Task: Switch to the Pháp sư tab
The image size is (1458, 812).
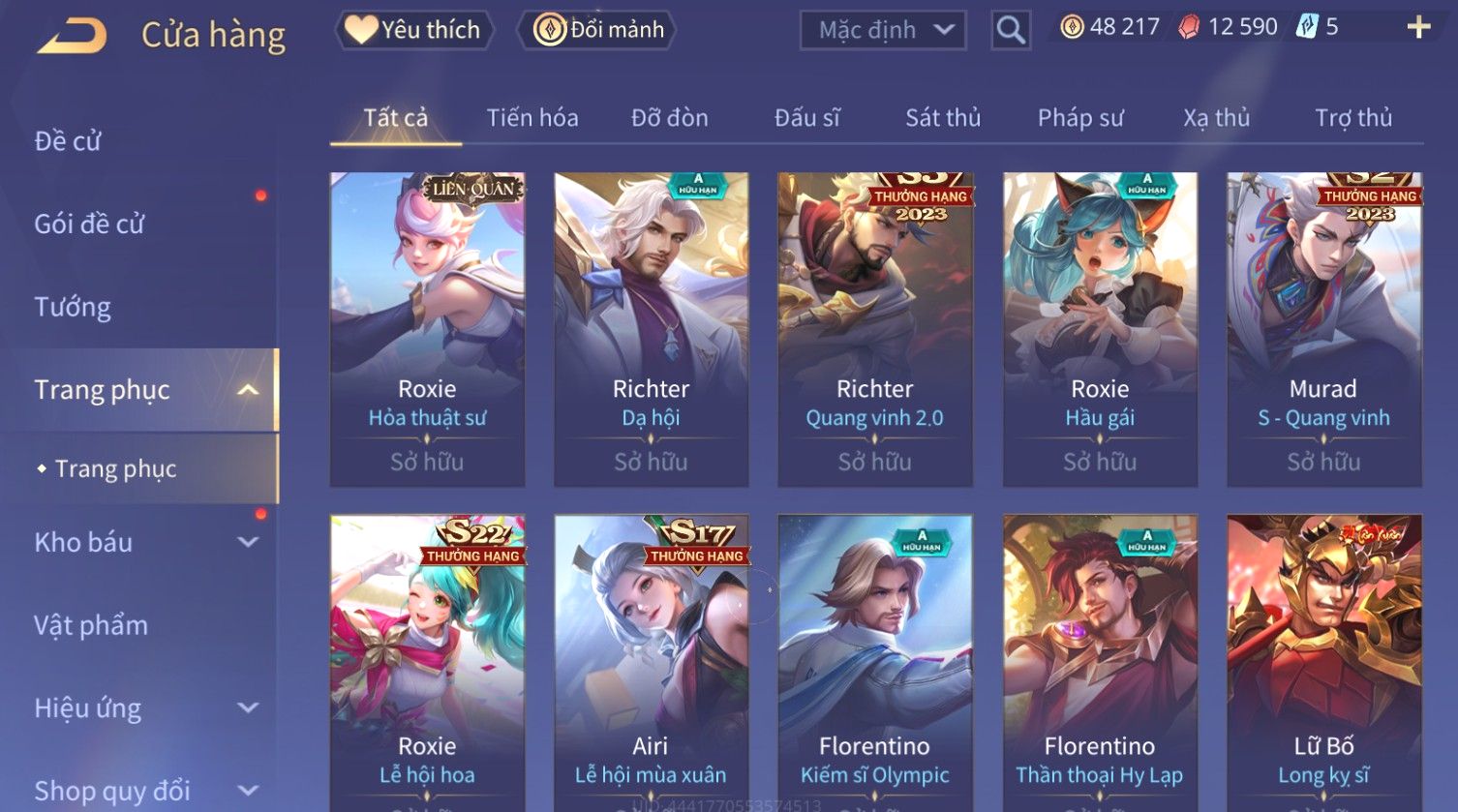Action: pyautogui.click(x=1080, y=118)
